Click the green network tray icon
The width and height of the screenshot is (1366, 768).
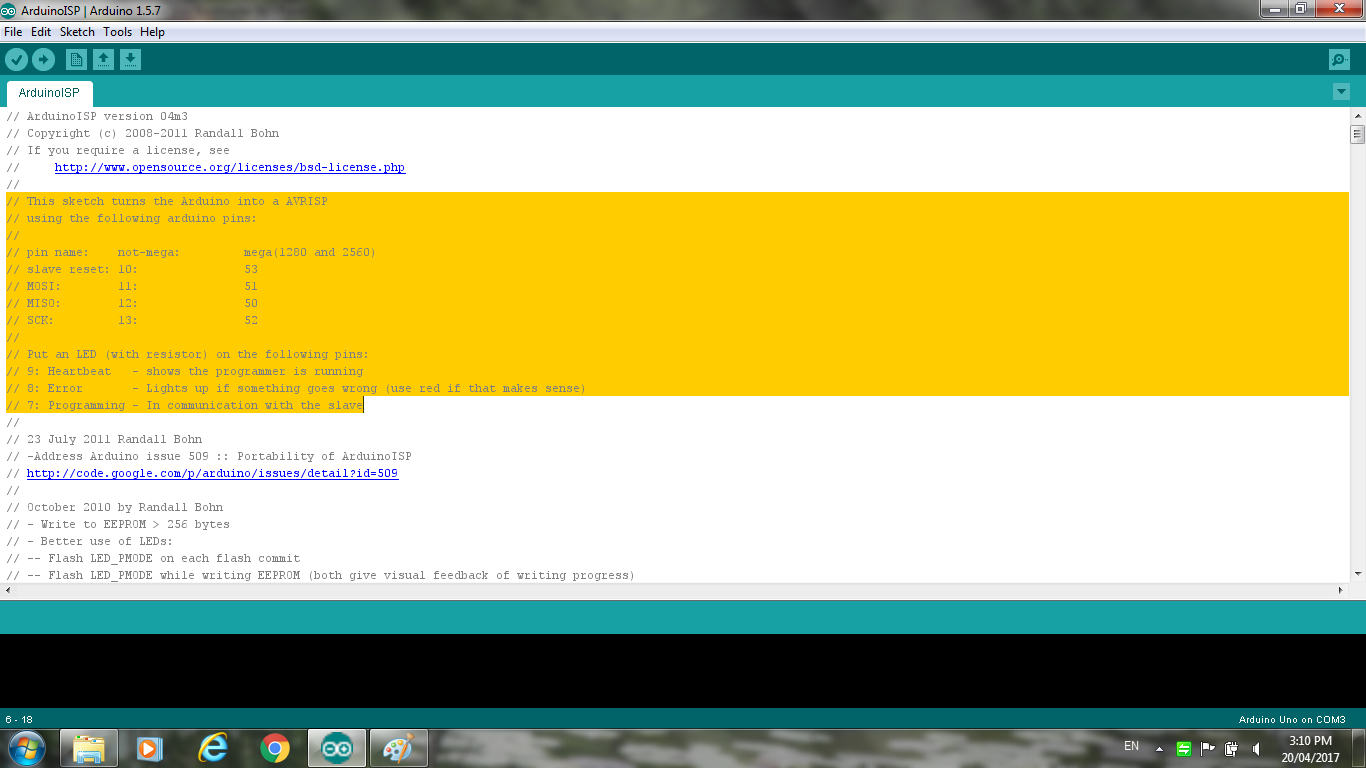[1184, 748]
